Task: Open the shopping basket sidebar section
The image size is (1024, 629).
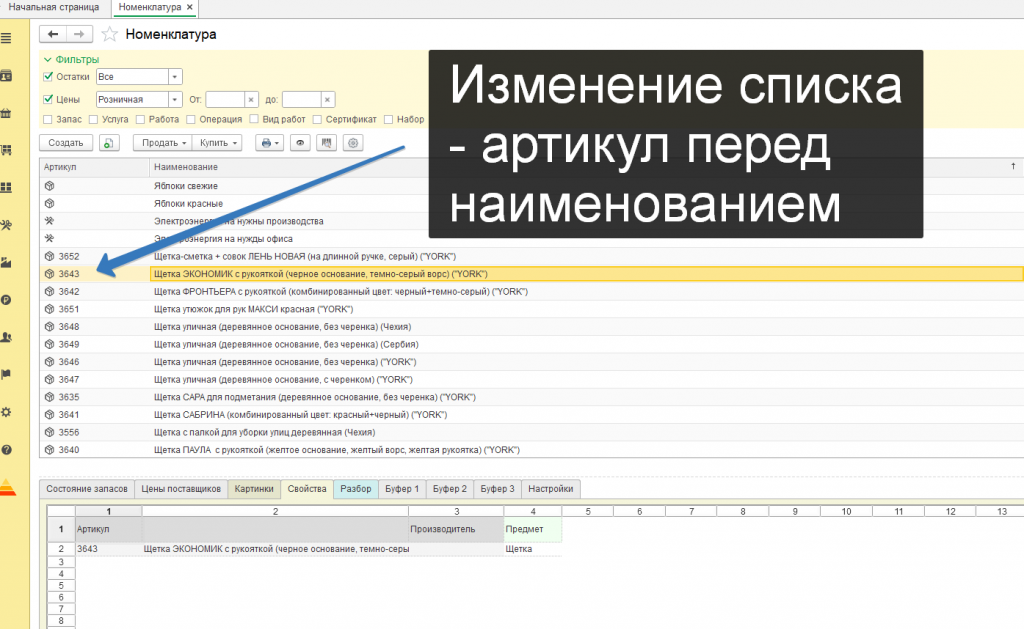Action: point(6,114)
